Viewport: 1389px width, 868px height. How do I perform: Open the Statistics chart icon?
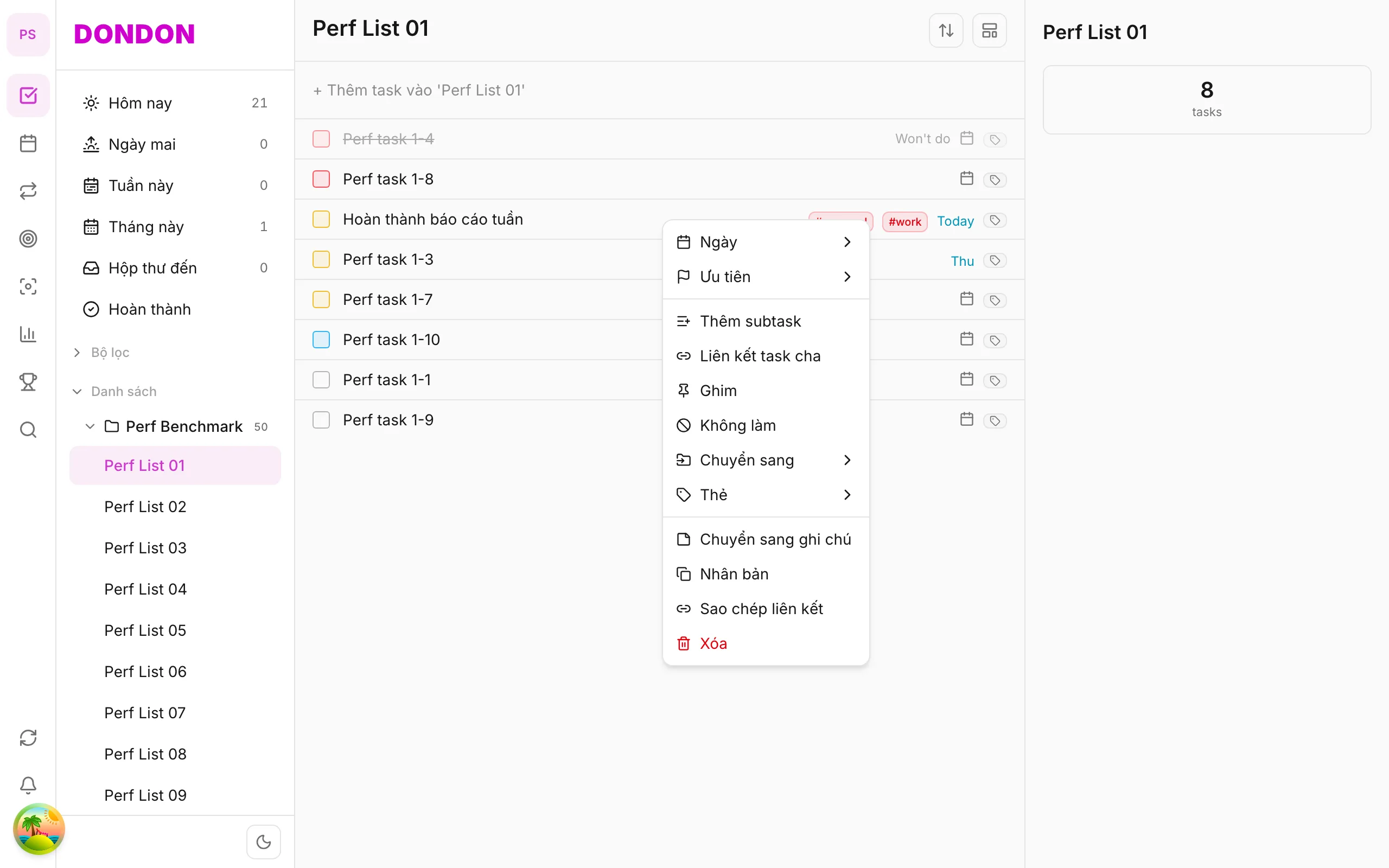point(28,334)
